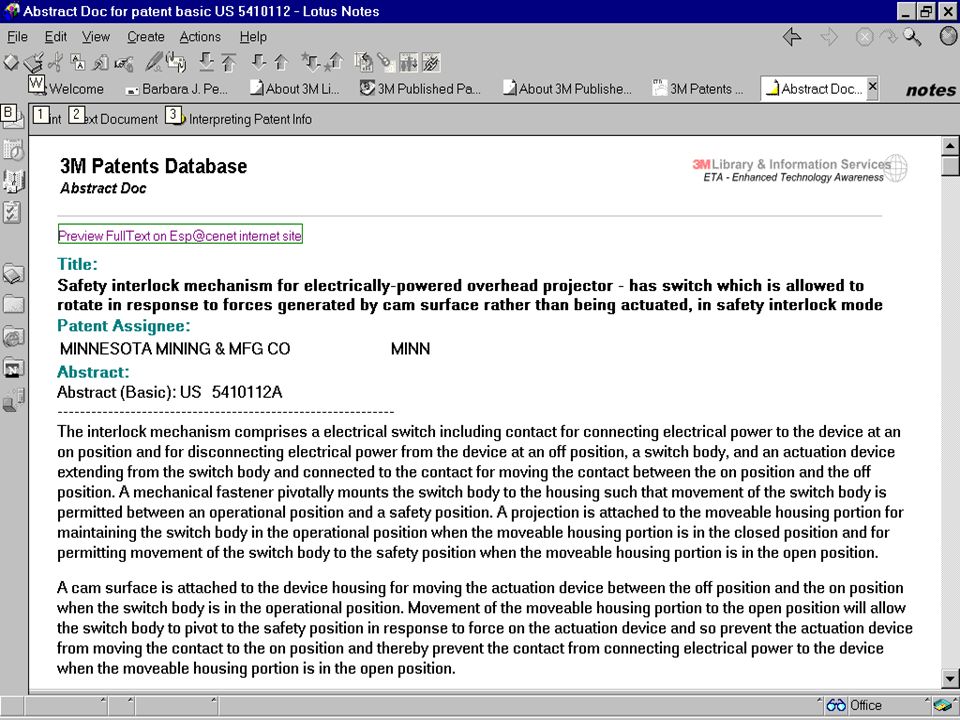Viewport: 960px width, 720px height.
Task: Click the Replication computers sidebar icon
Action: coord(13,400)
